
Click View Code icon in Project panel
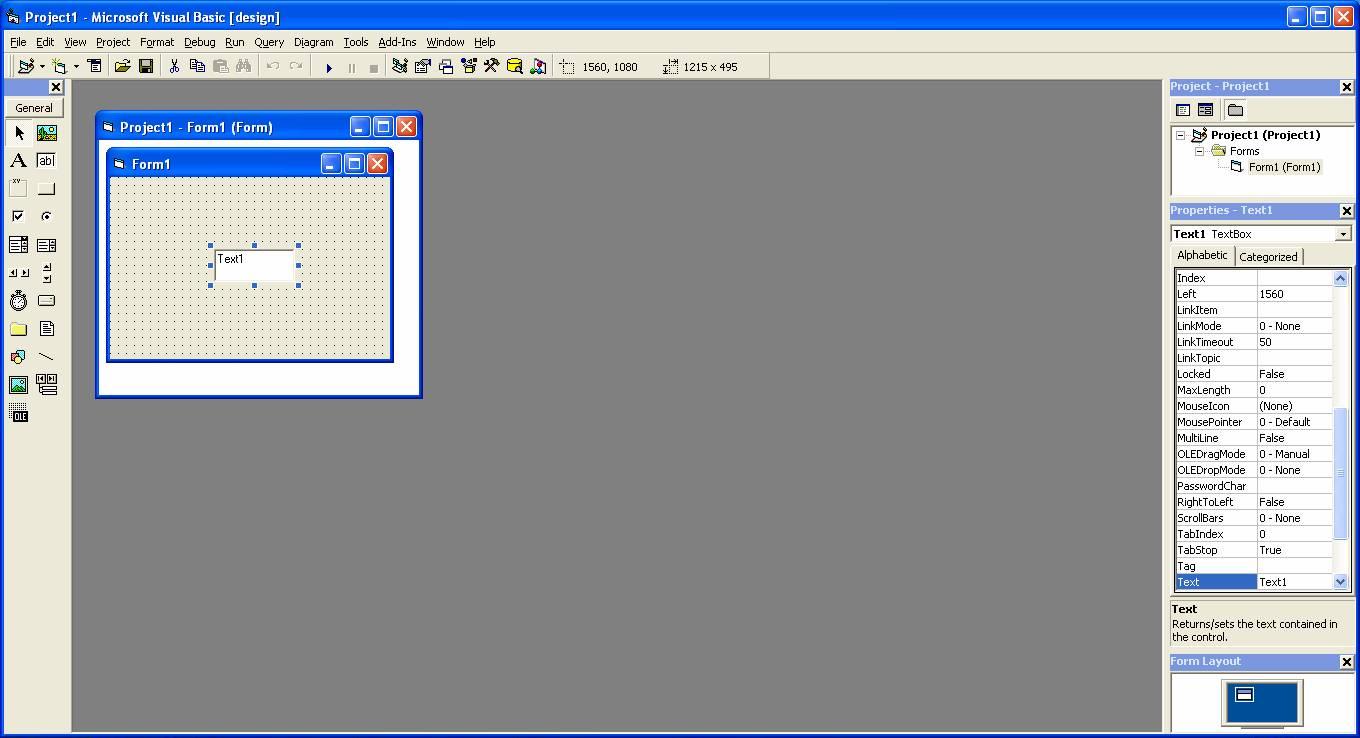(1183, 110)
